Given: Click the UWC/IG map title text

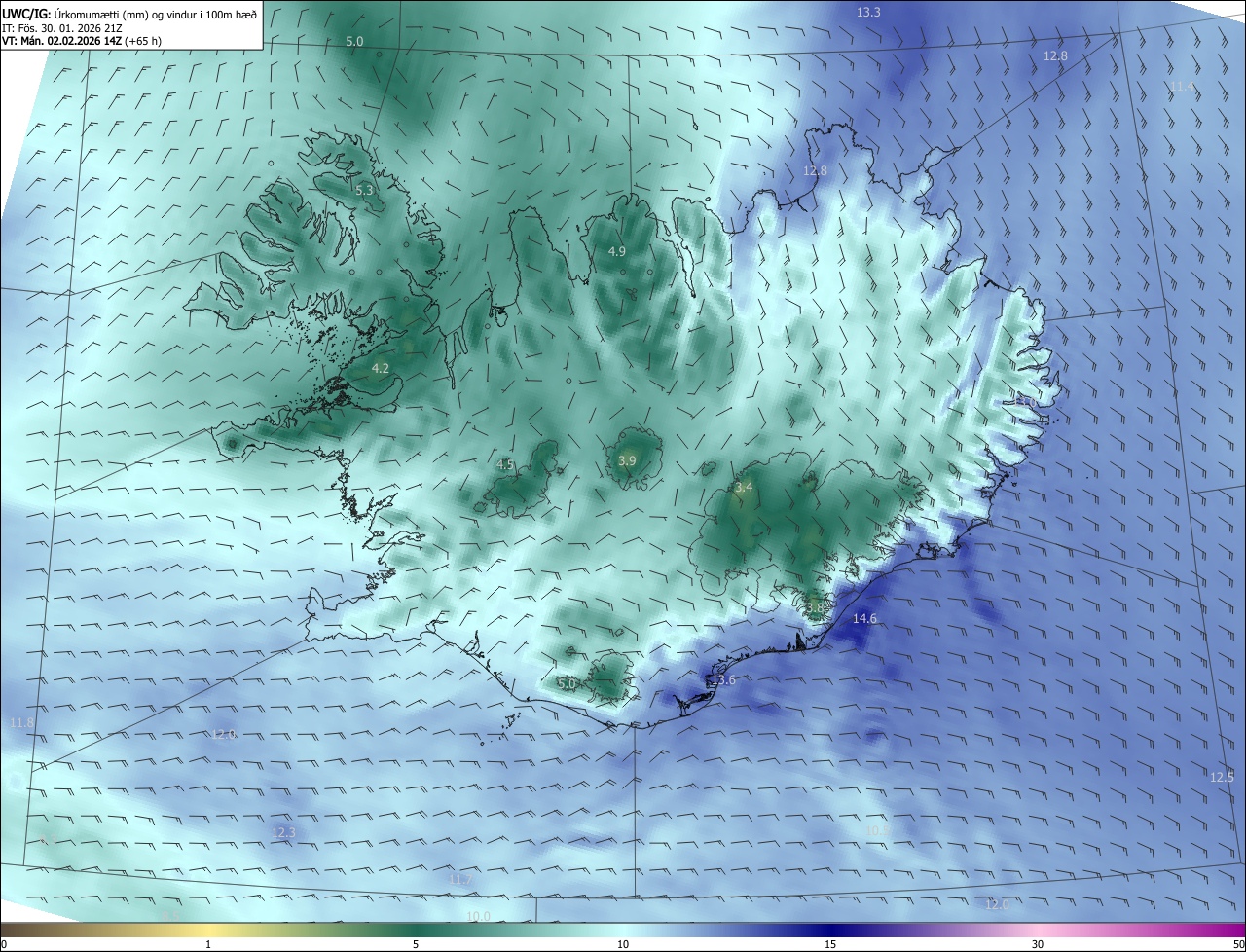Looking at the screenshot, I should pyautogui.click(x=129, y=14).
